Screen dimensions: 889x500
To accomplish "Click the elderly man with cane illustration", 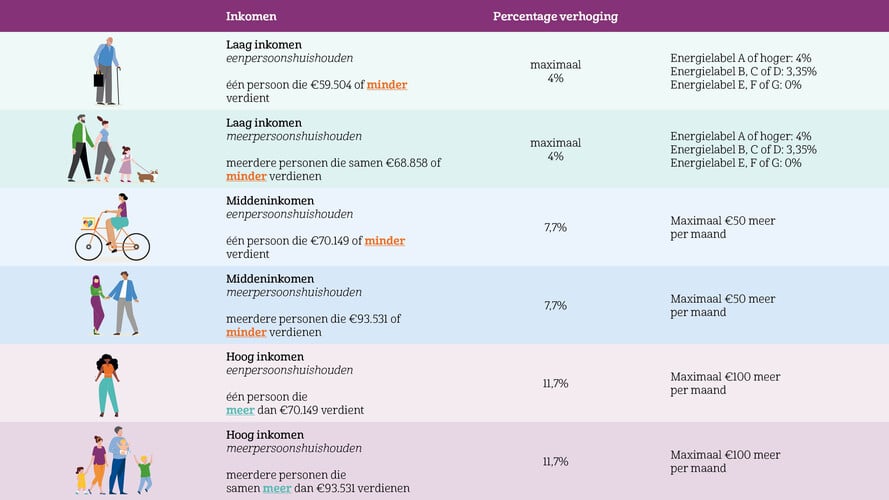I will [106, 71].
